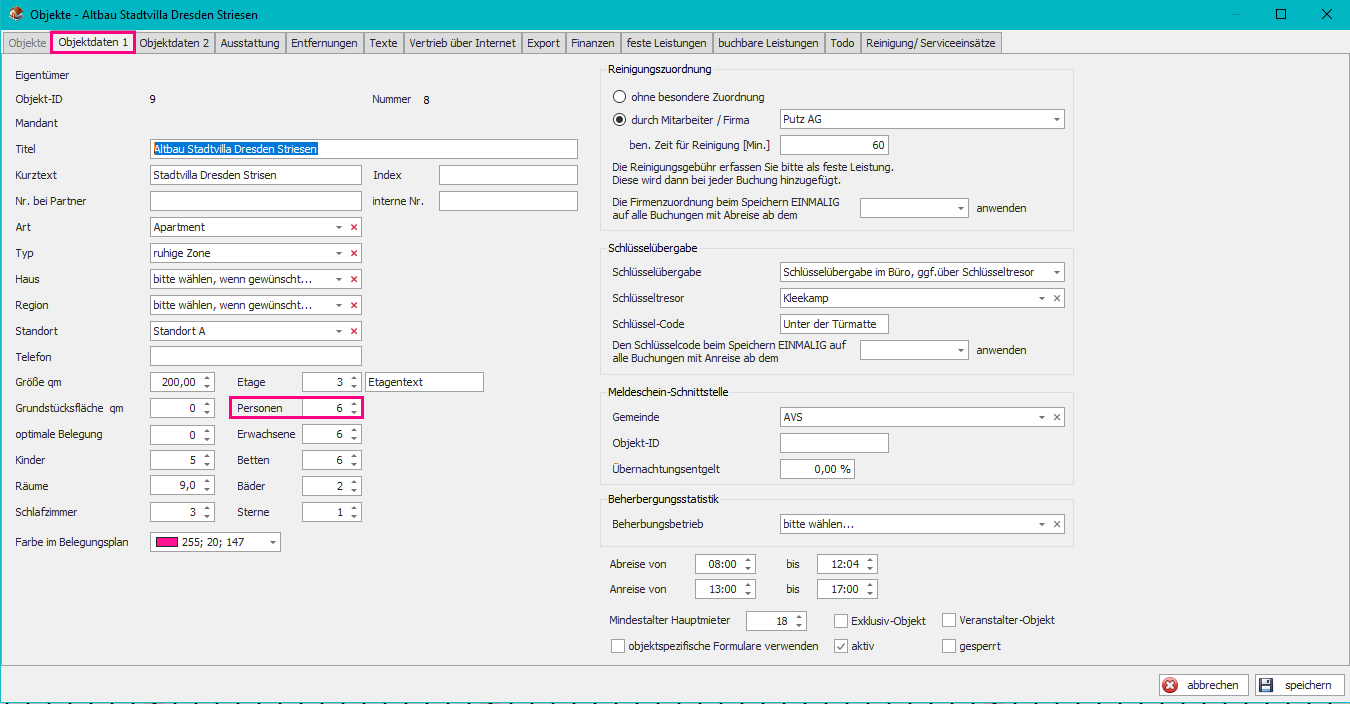Expand the Haus dropdown list
Viewport: 1350px width, 704px height.
(x=339, y=279)
